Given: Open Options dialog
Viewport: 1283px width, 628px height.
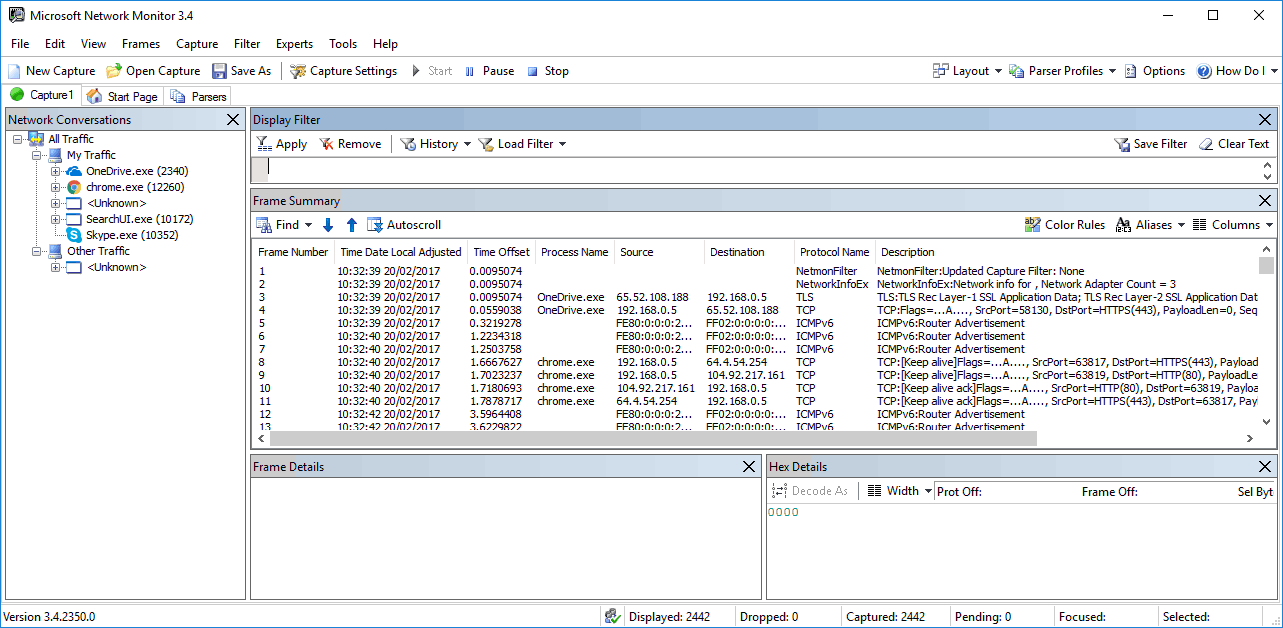Looking at the screenshot, I should 1155,71.
